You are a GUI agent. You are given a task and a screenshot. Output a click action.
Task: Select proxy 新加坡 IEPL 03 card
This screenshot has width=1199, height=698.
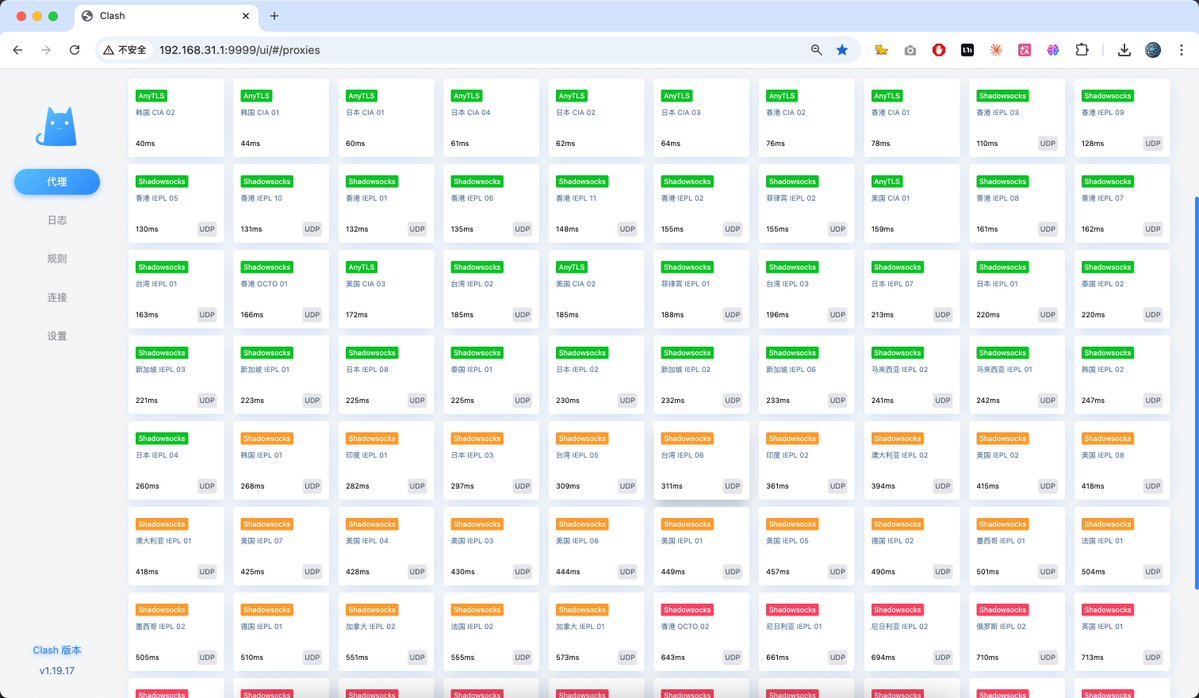click(176, 375)
